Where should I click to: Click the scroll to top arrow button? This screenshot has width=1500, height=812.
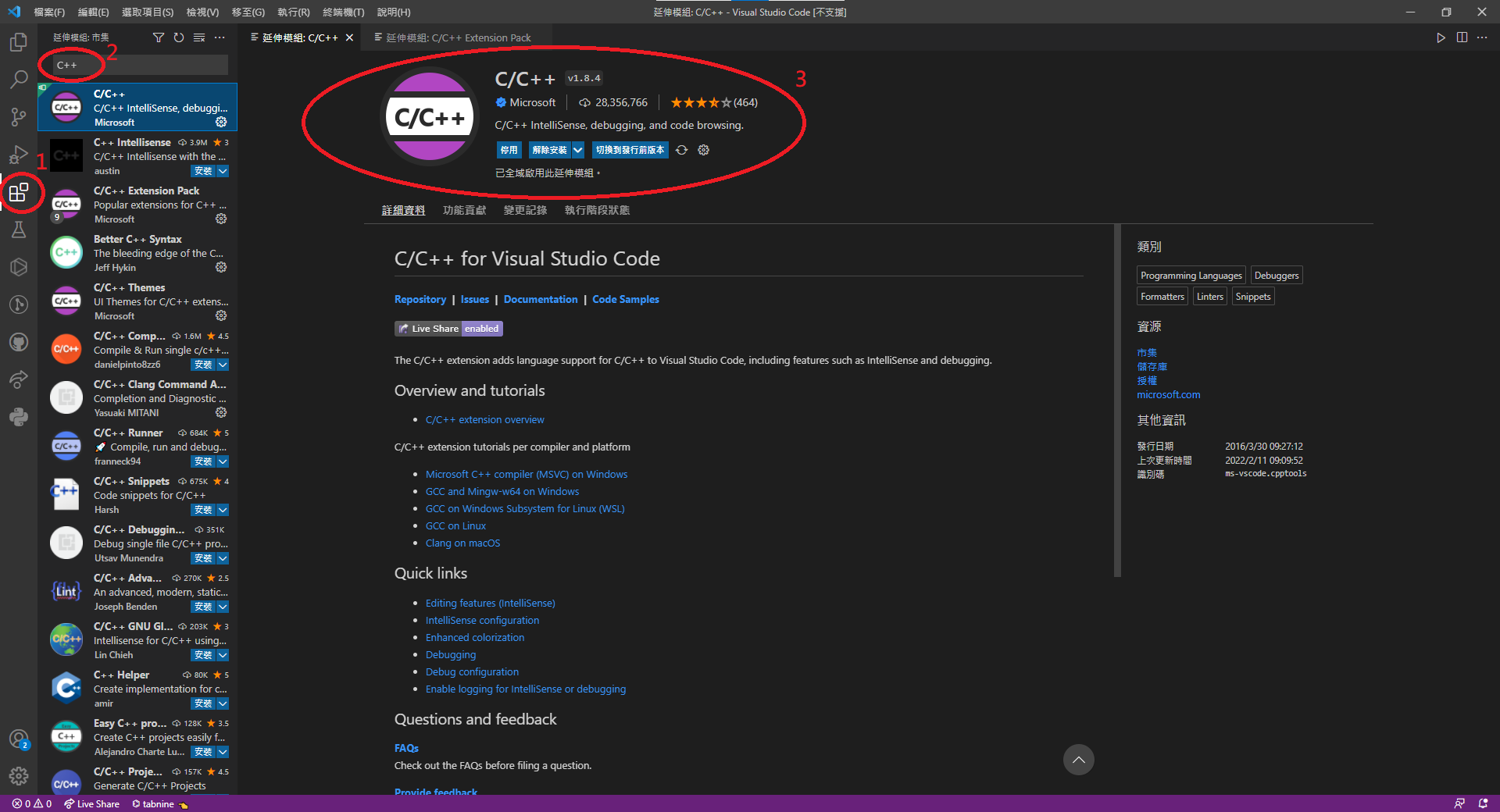[x=1078, y=760]
